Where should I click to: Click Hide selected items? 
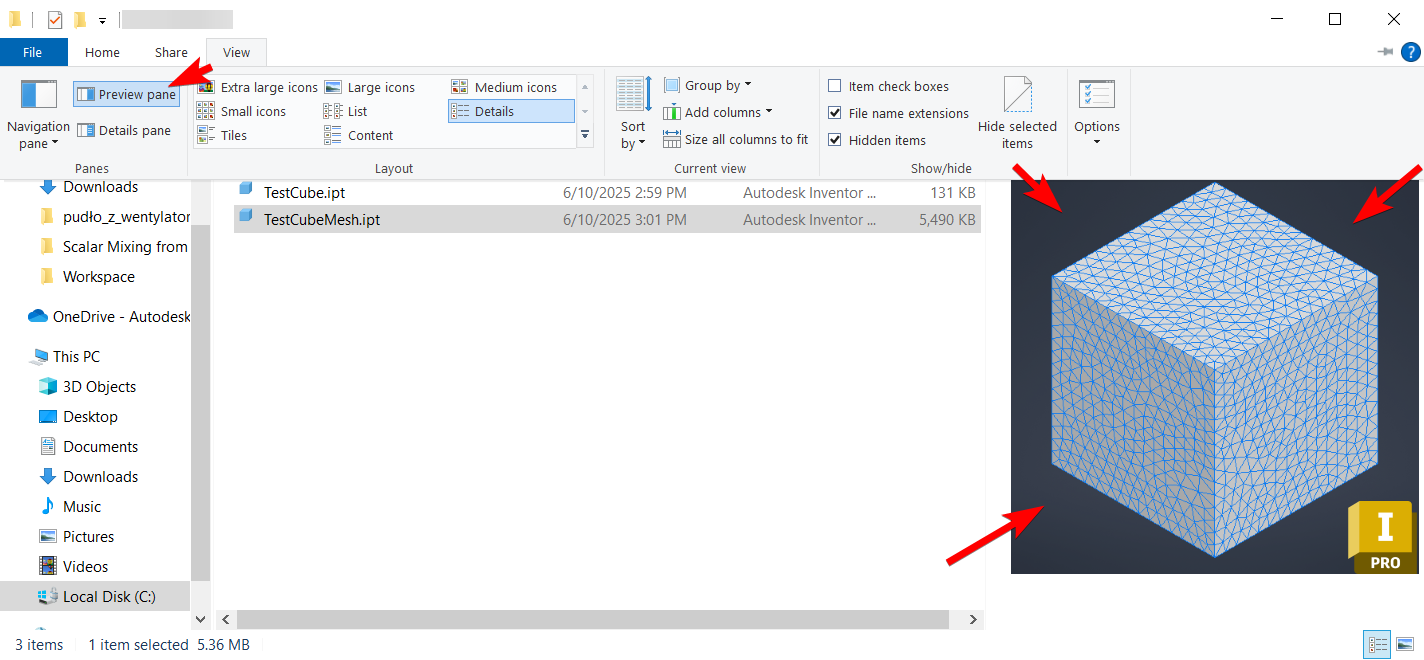(x=1018, y=113)
